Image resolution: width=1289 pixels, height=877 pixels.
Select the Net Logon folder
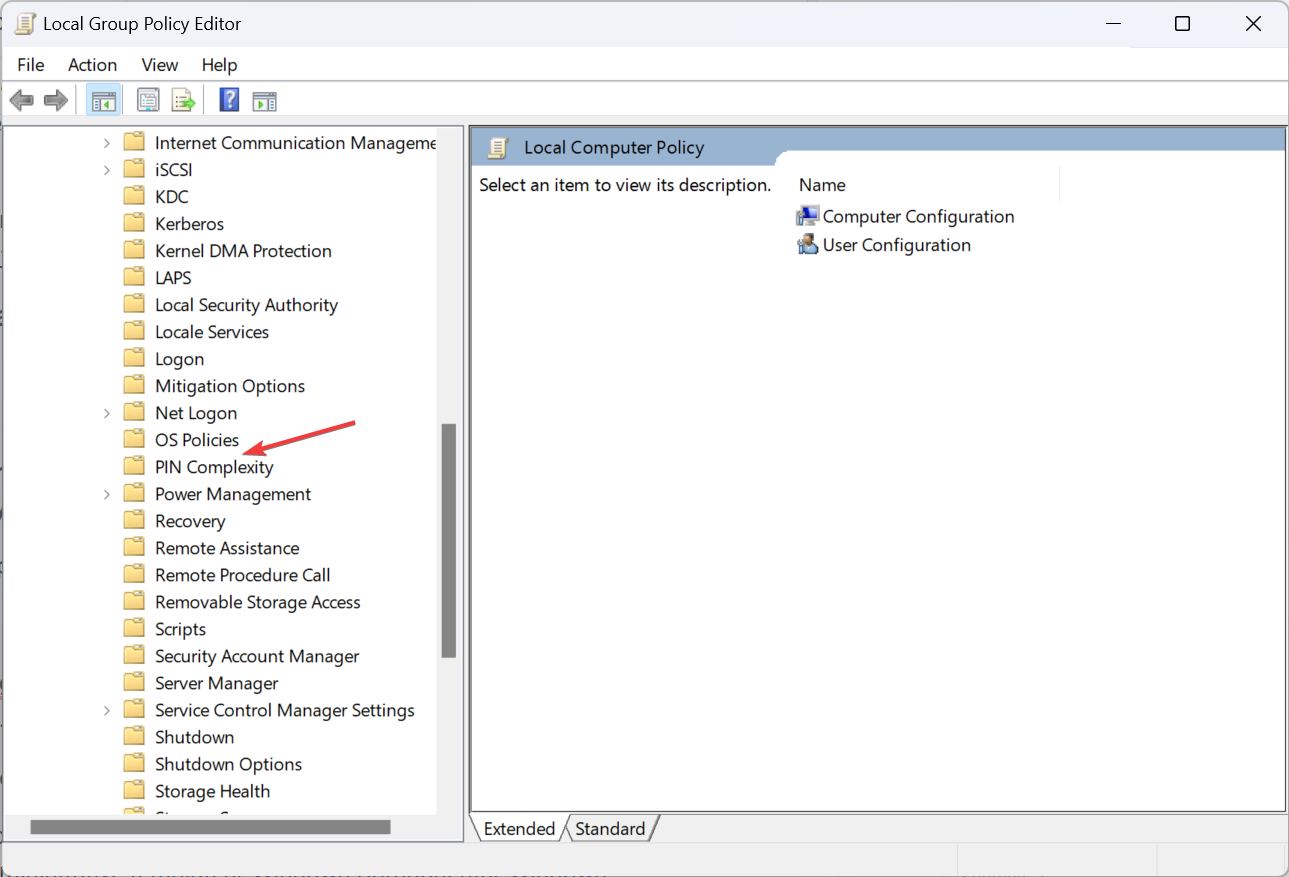click(x=196, y=412)
